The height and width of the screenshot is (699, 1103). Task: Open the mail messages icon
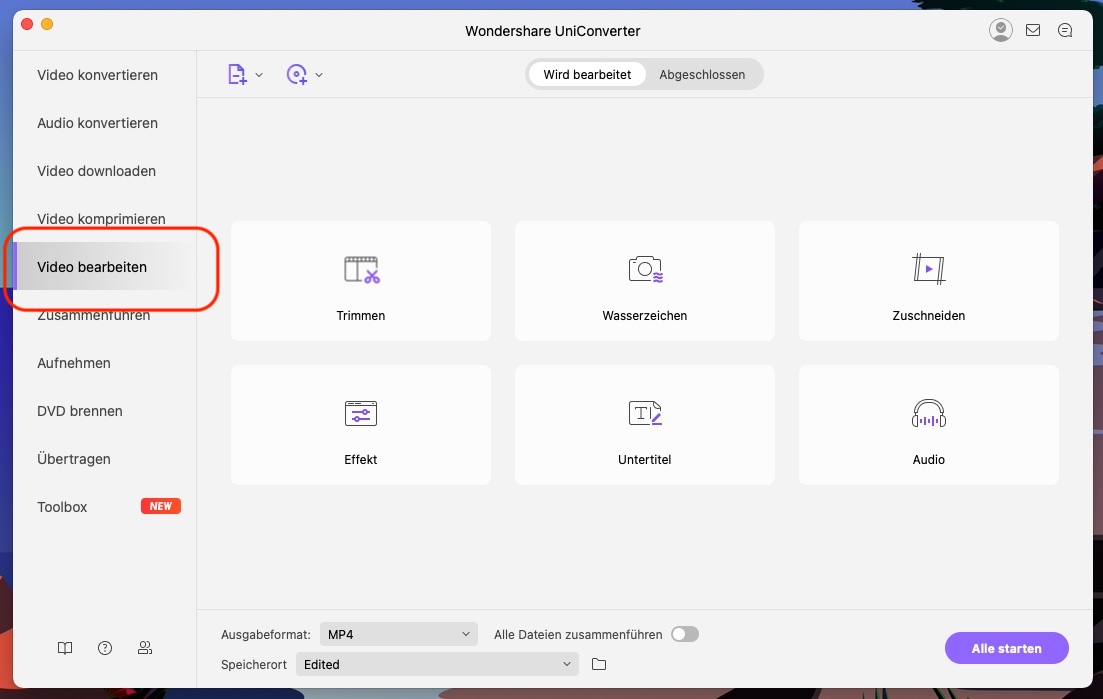(1033, 30)
